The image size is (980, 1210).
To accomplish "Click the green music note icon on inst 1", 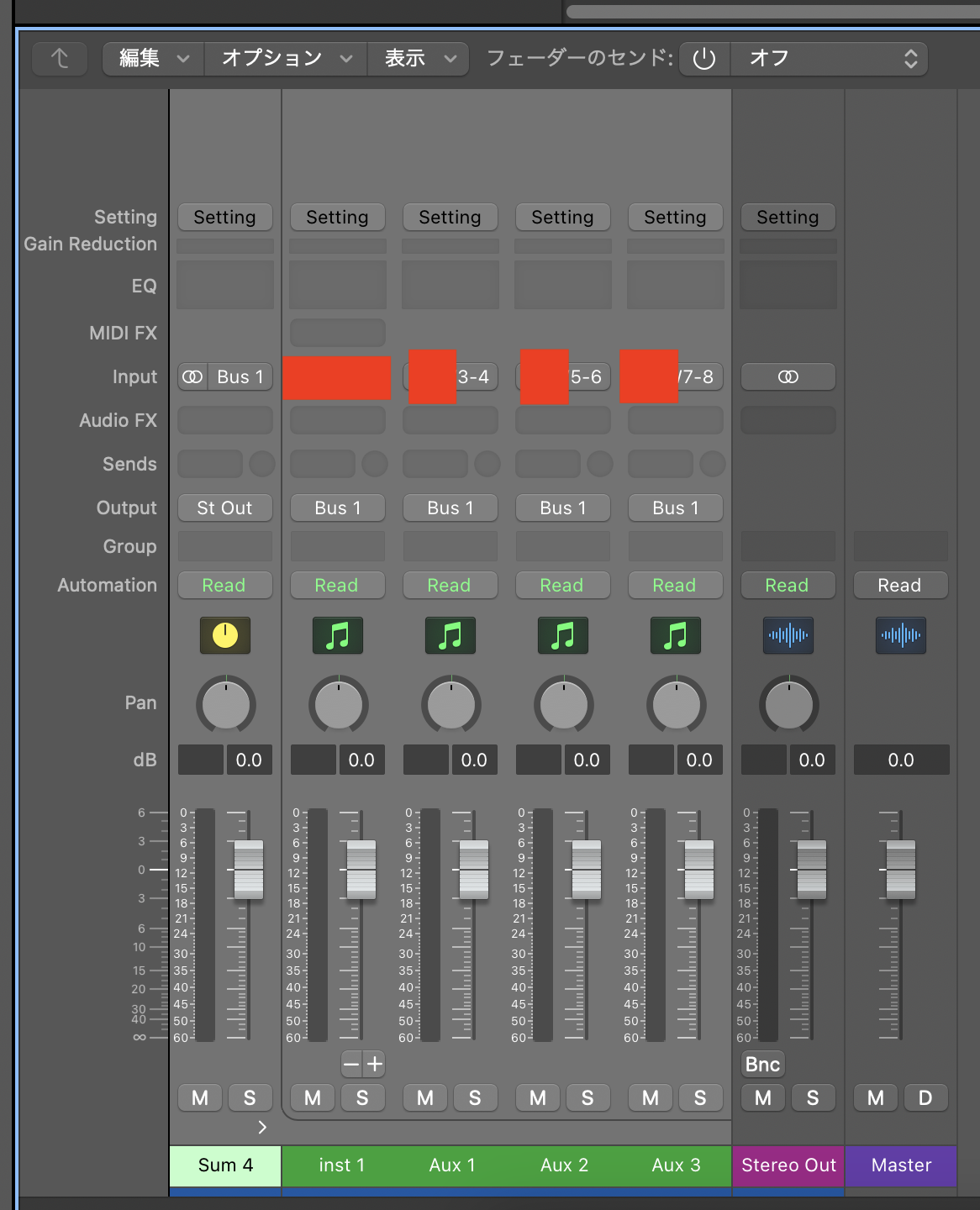I will pyautogui.click(x=337, y=635).
